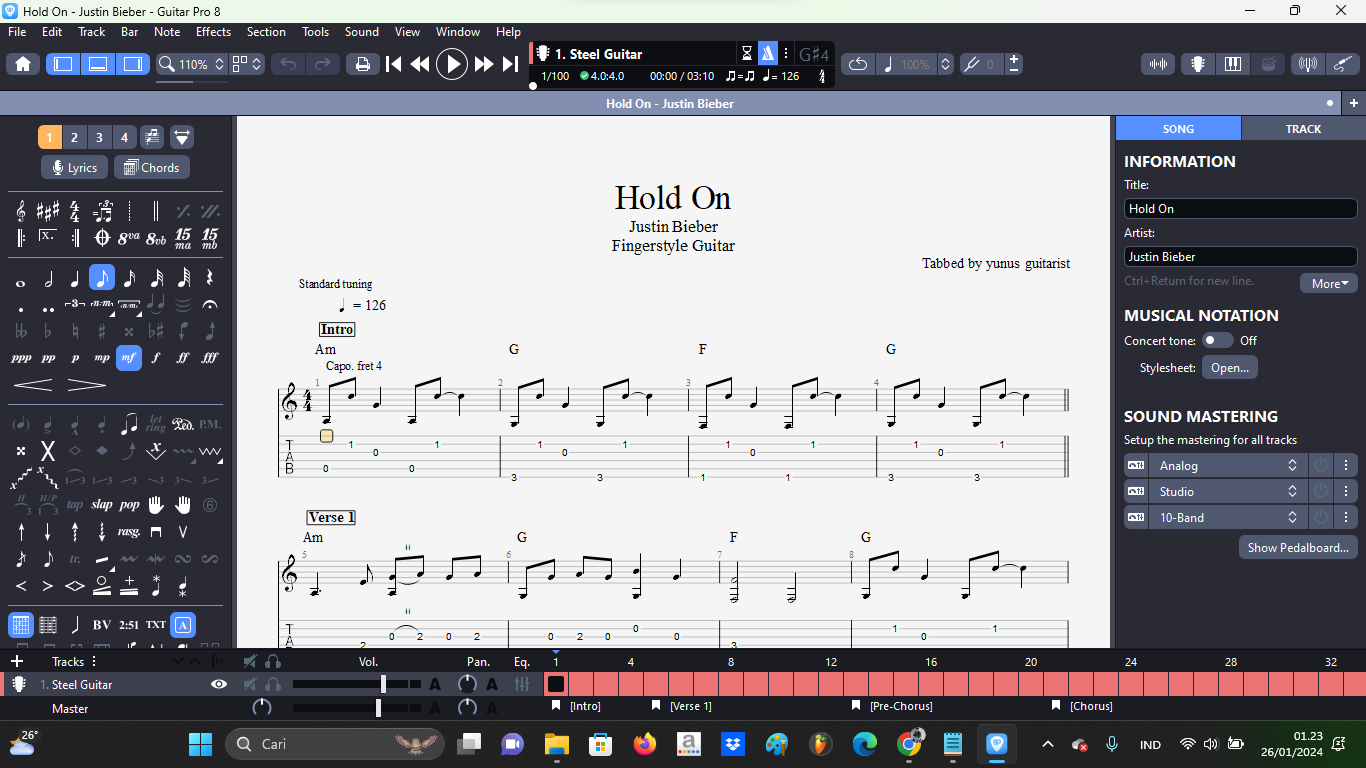
Task: Enable the 10-Band mastering power button
Action: [x=1320, y=517]
